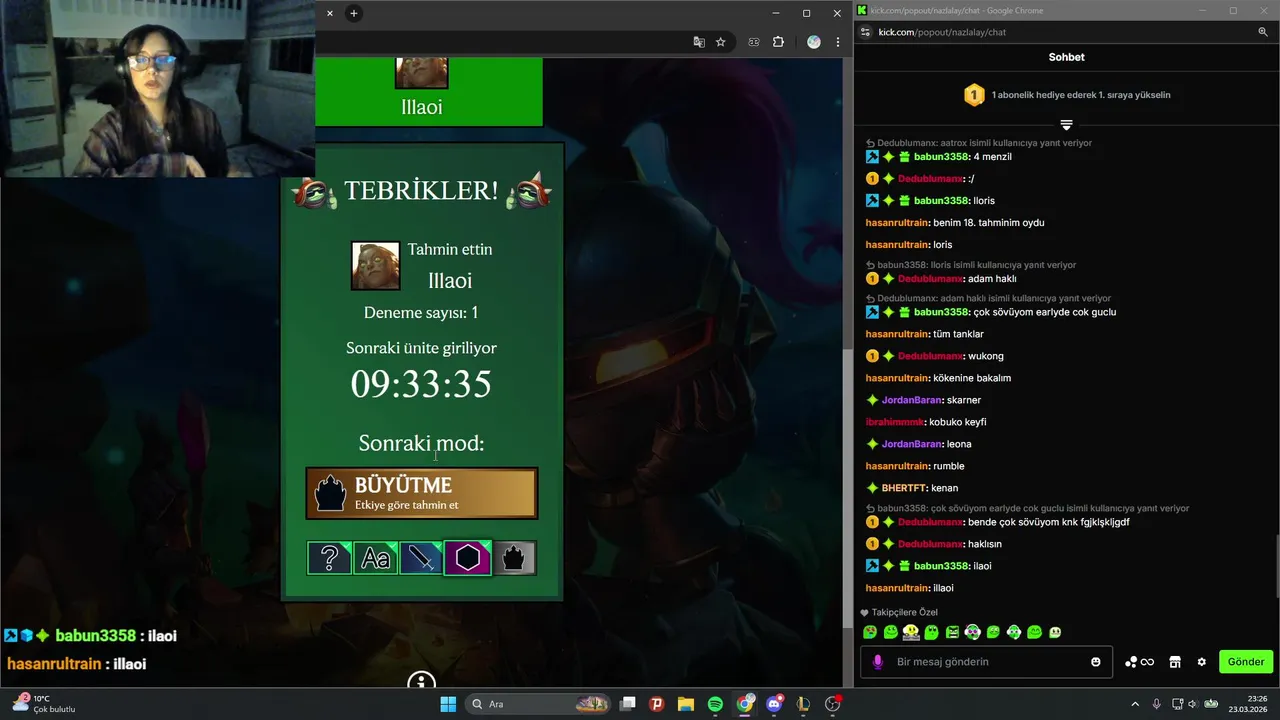This screenshot has width=1280, height=720.
Task: Open Windows Start menu
Action: (448, 704)
